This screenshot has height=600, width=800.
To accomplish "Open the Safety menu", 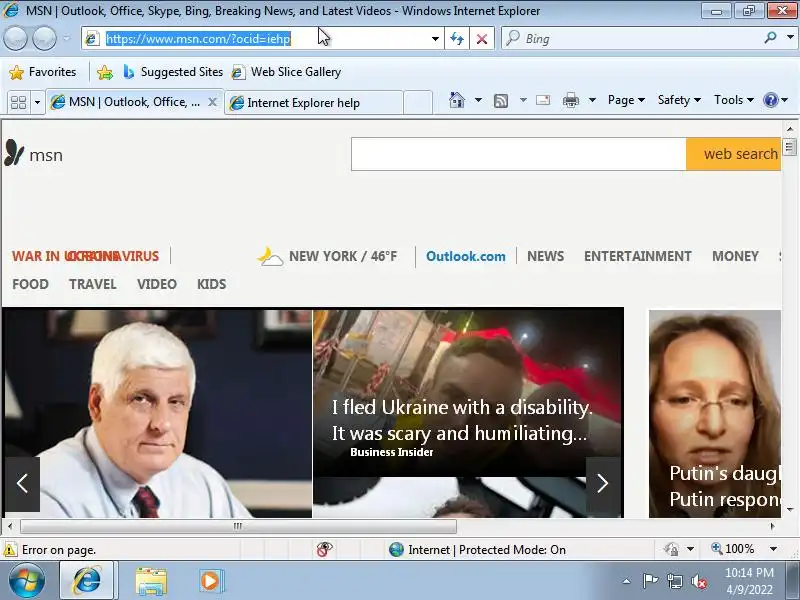I will [x=679, y=100].
